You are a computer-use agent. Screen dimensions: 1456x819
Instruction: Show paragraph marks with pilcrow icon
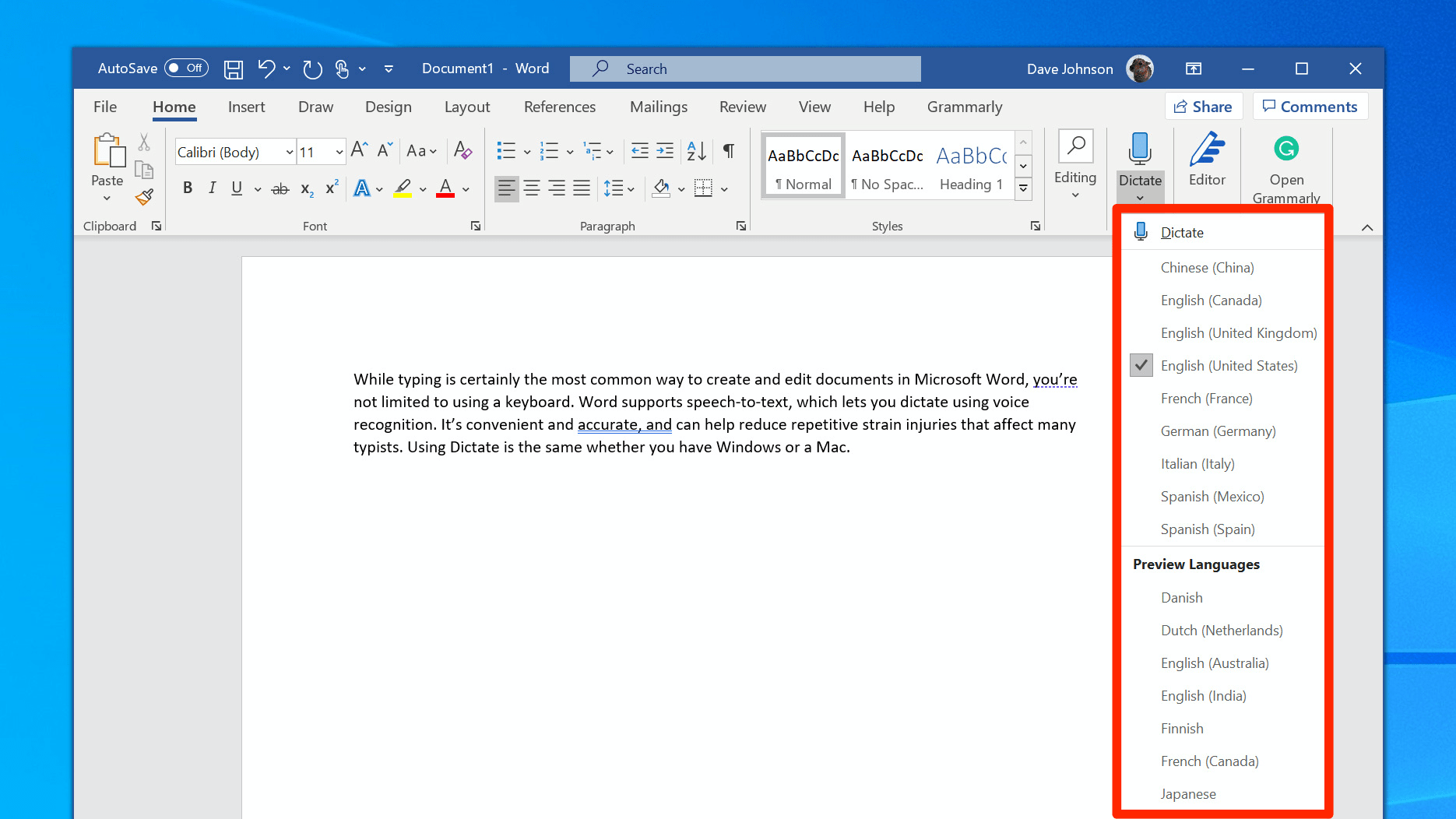(729, 150)
